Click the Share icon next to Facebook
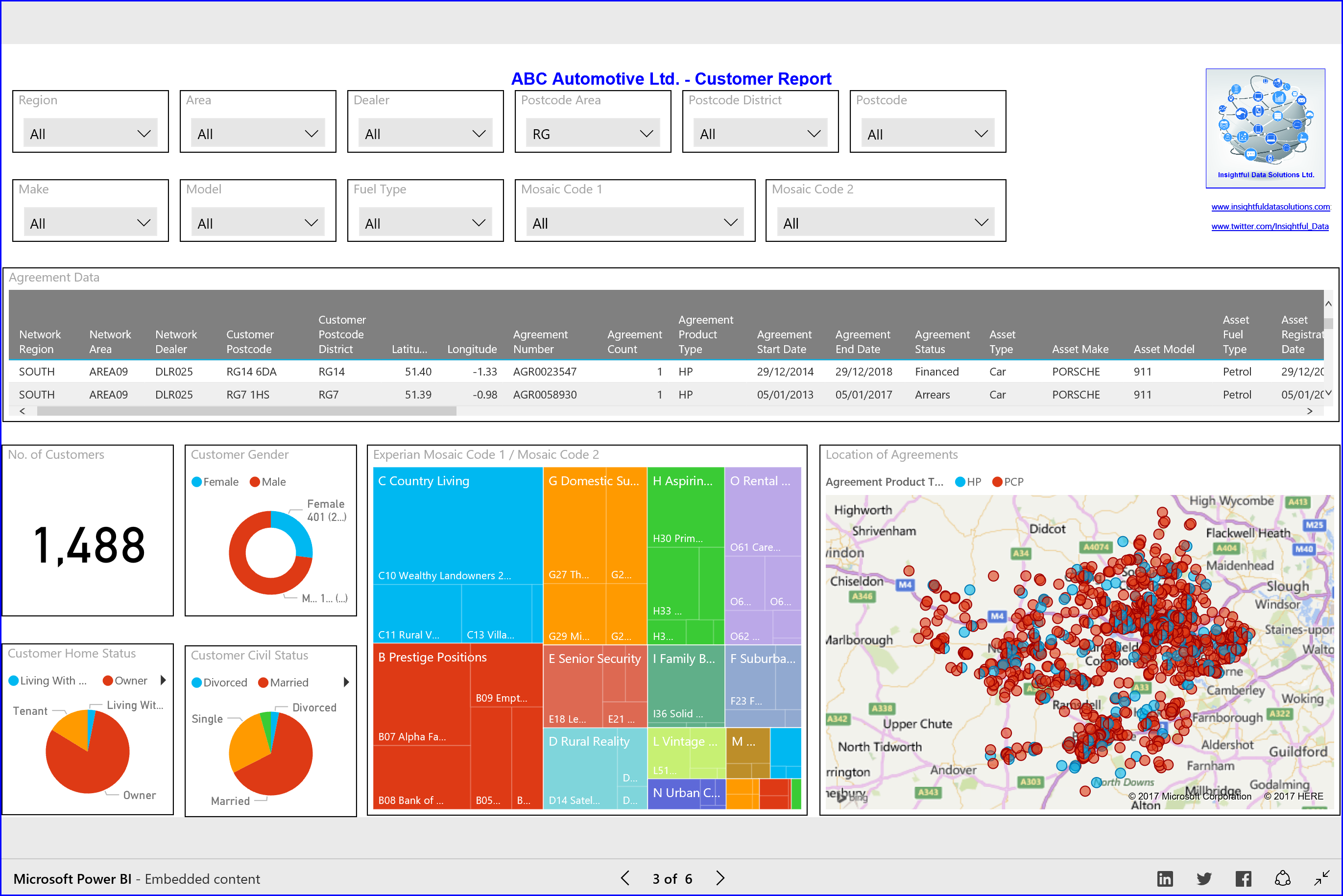Image resolution: width=1343 pixels, height=896 pixels. tap(1282, 878)
